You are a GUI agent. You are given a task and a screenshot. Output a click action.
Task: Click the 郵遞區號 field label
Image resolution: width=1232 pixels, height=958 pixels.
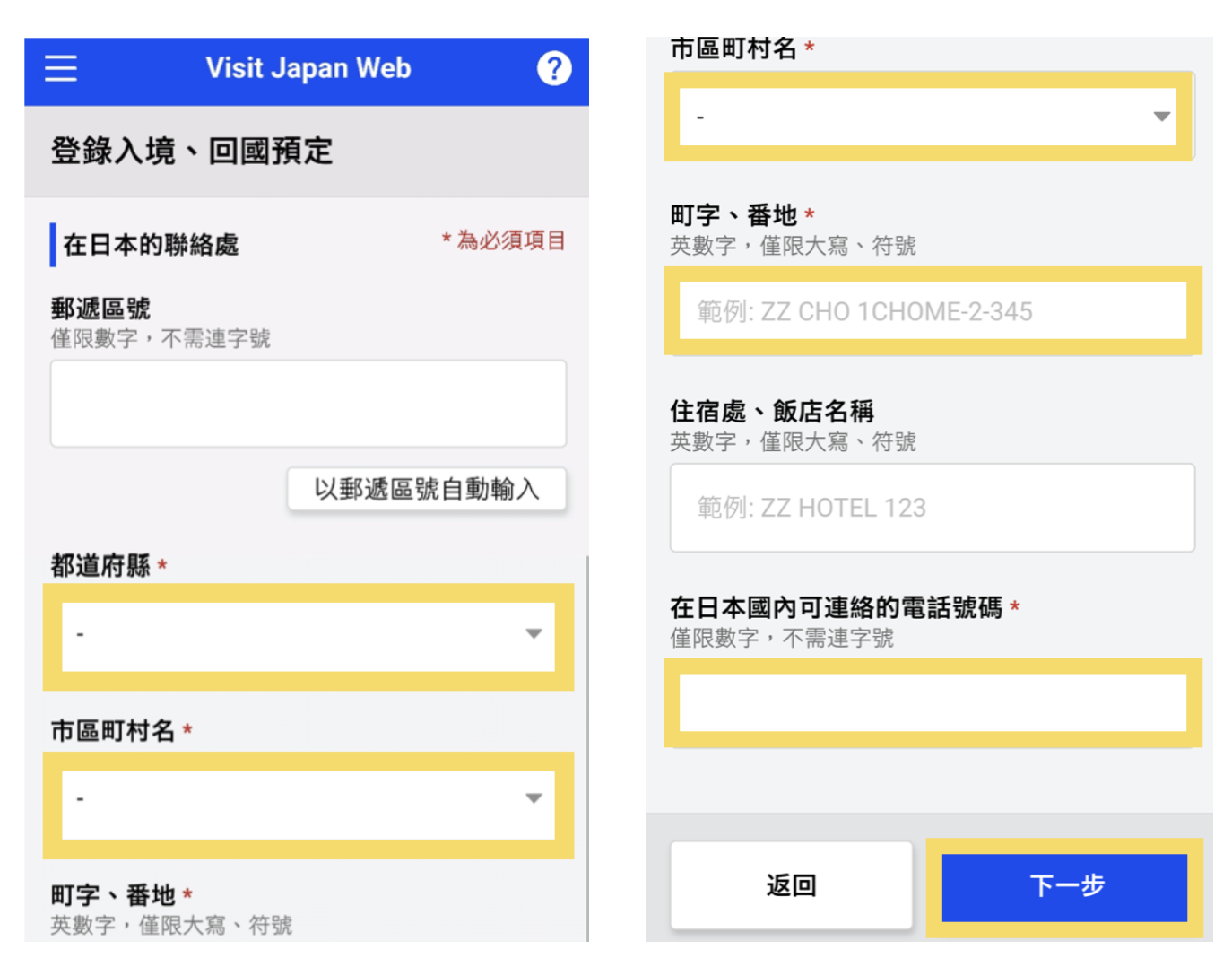tap(100, 309)
